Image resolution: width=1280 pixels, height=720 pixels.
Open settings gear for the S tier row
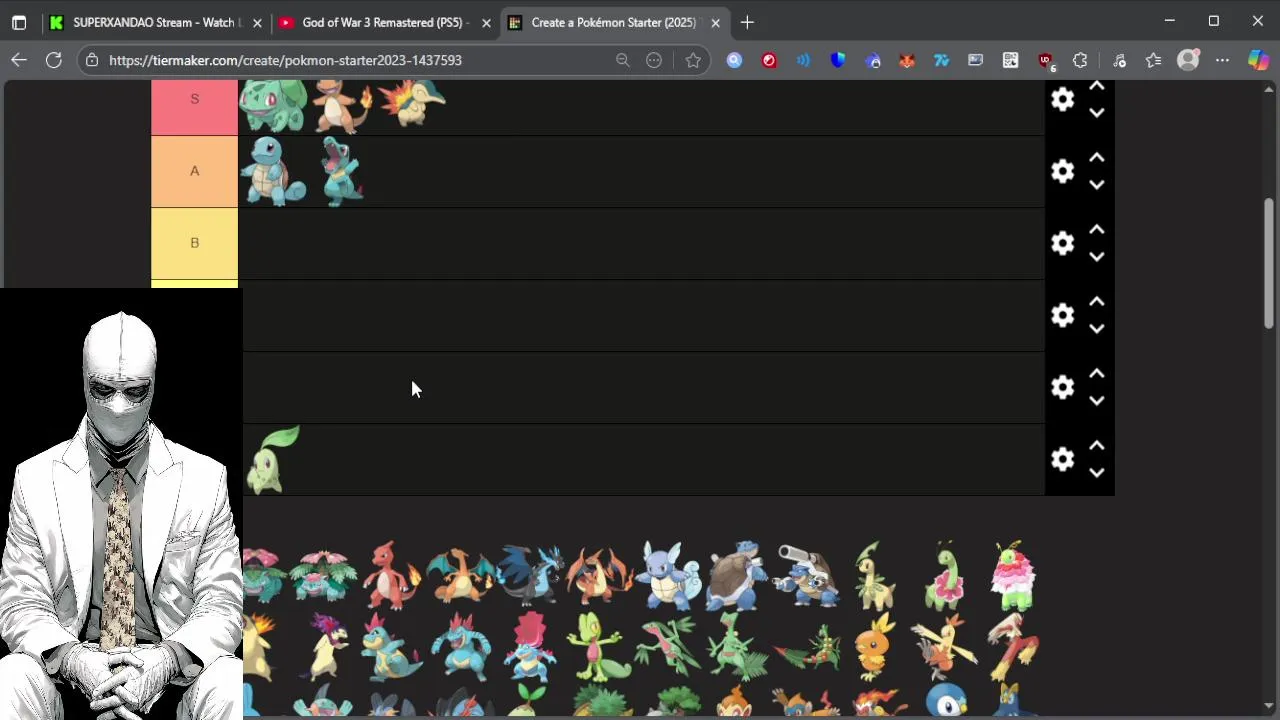[1062, 99]
